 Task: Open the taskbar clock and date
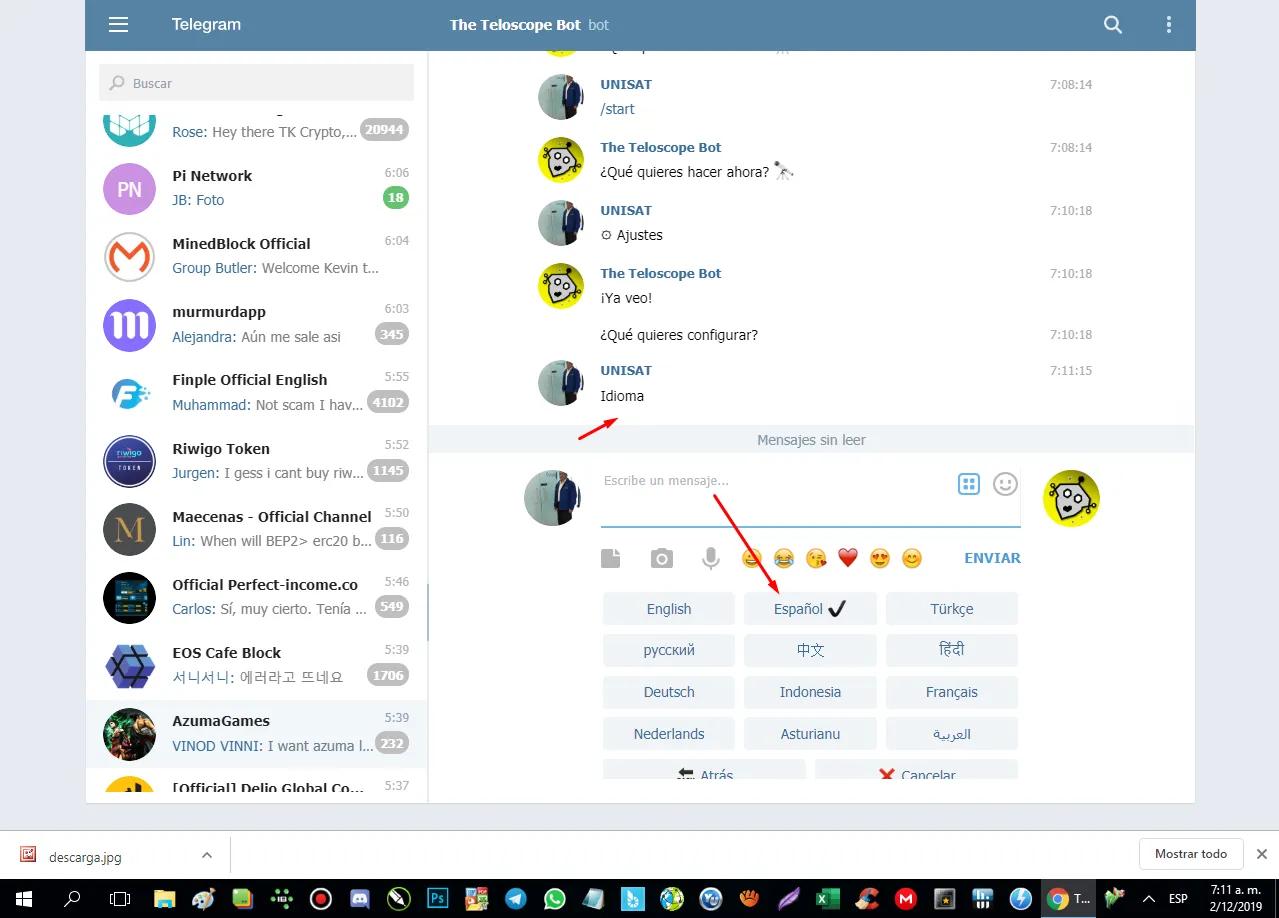[x=1235, y=898]
